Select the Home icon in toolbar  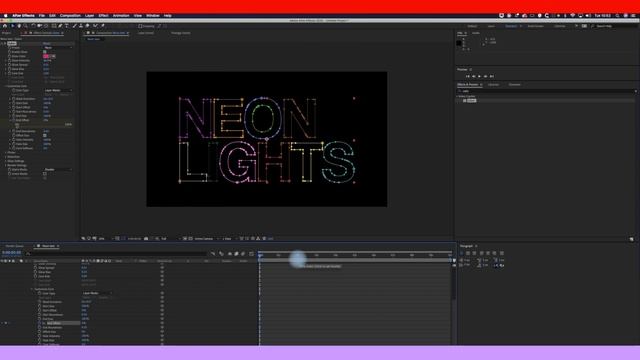(5, 26)
